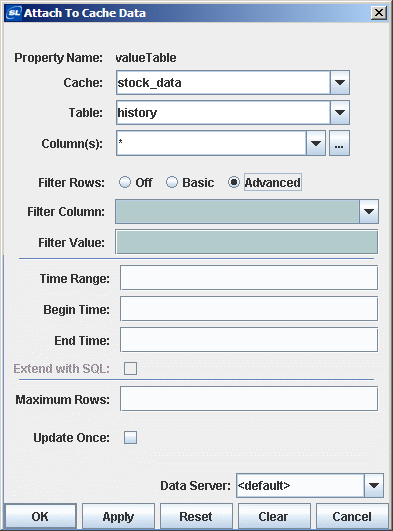This screenshot has width=393, height=531.
Task: Toggle the Extend with SQL checkbox
Action: pos(130,368)
